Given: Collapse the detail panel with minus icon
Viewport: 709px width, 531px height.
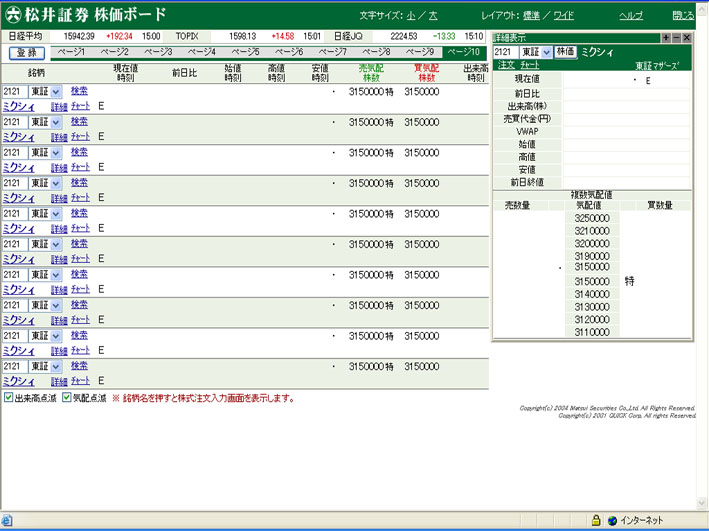Looking at the screenshot, I should pyautogui.click(x=676, y=38).
